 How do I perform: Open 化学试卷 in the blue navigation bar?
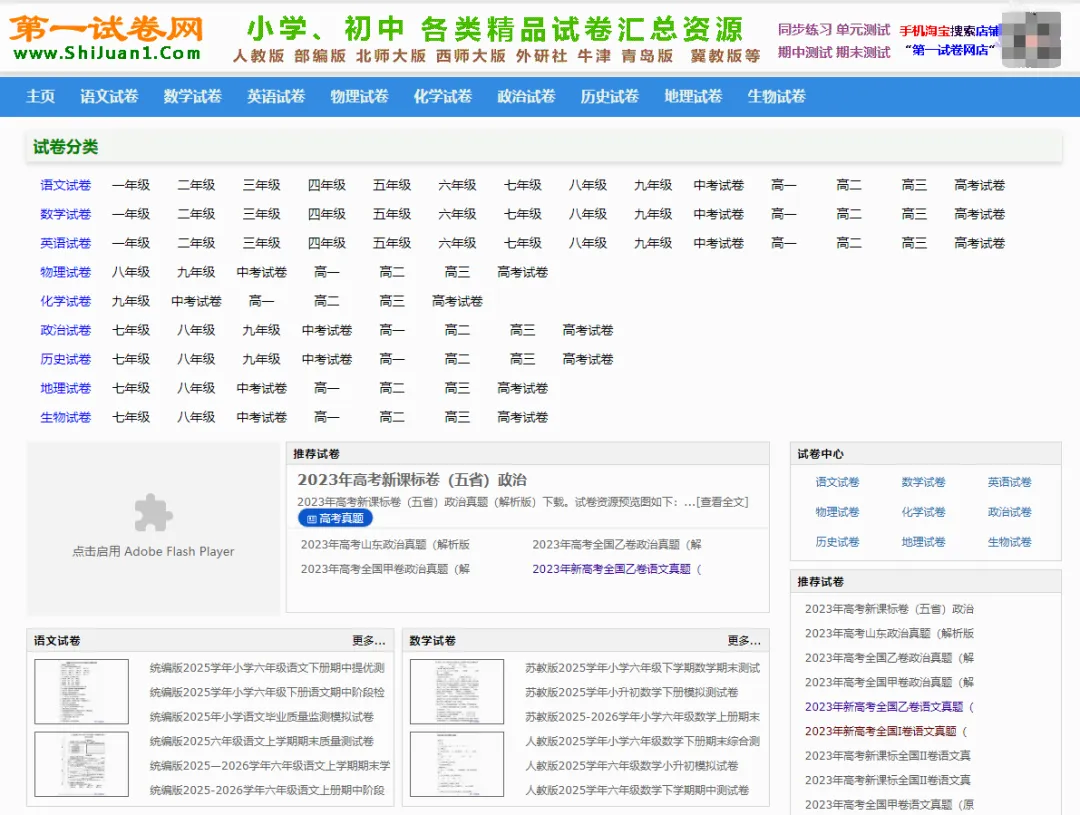point(443,96)
